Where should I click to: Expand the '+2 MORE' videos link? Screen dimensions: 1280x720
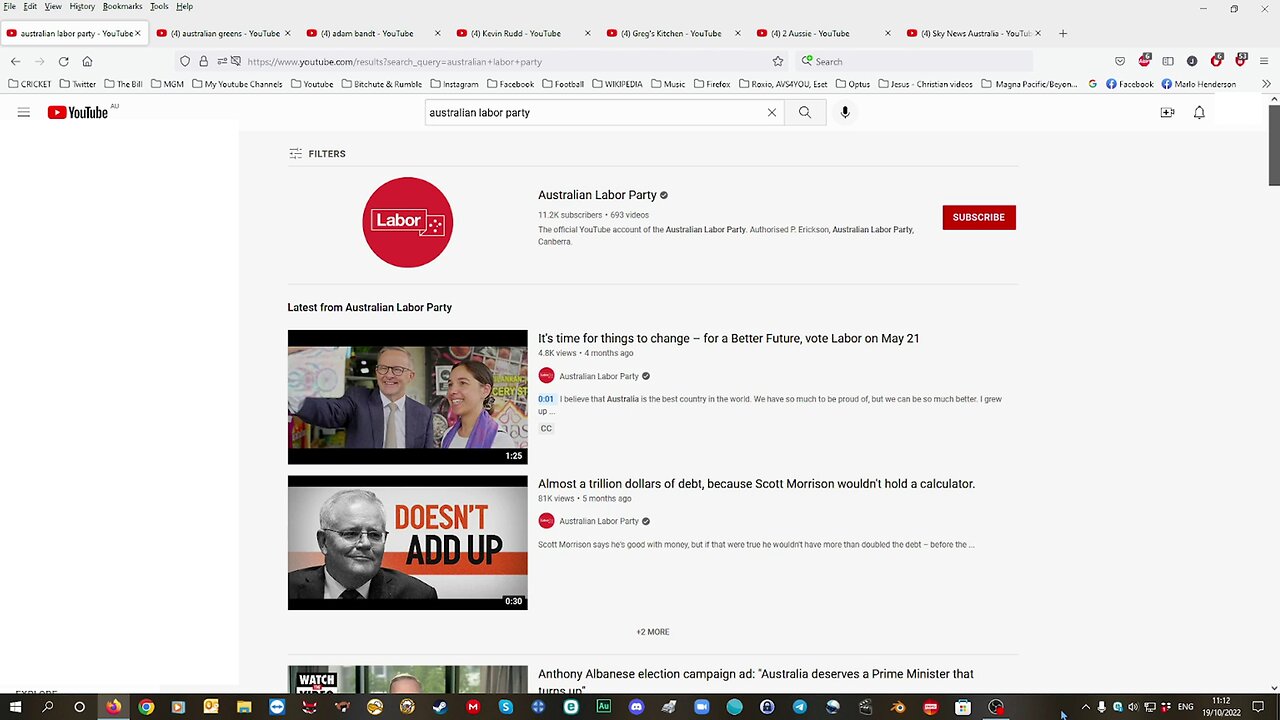pos(653,632)
